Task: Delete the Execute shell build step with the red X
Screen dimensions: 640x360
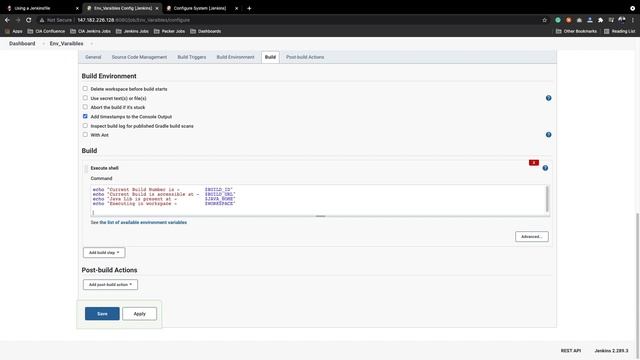Action: tap(534, 162)
